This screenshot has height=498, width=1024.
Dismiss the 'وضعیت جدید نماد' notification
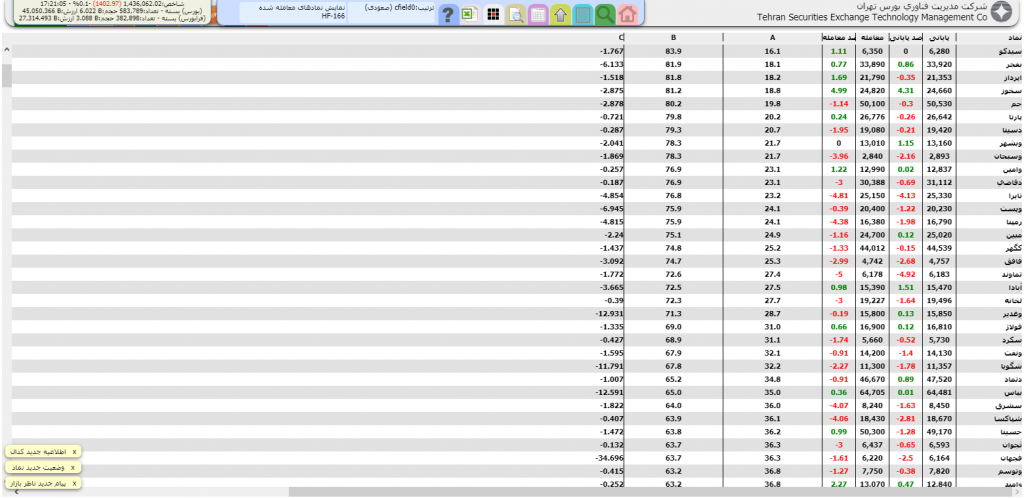(74, 467)
